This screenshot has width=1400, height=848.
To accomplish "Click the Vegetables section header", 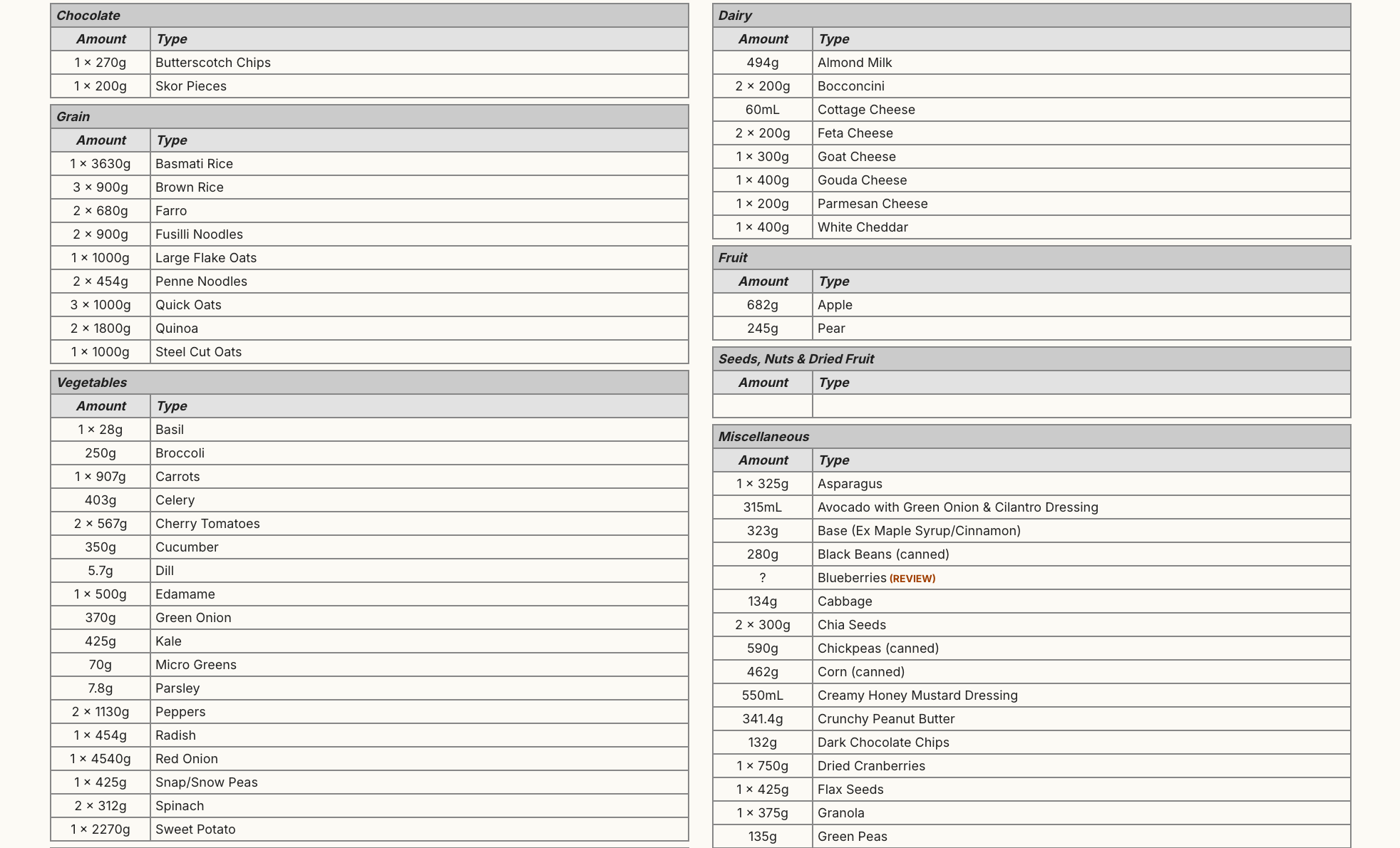I will pos(369,383).
